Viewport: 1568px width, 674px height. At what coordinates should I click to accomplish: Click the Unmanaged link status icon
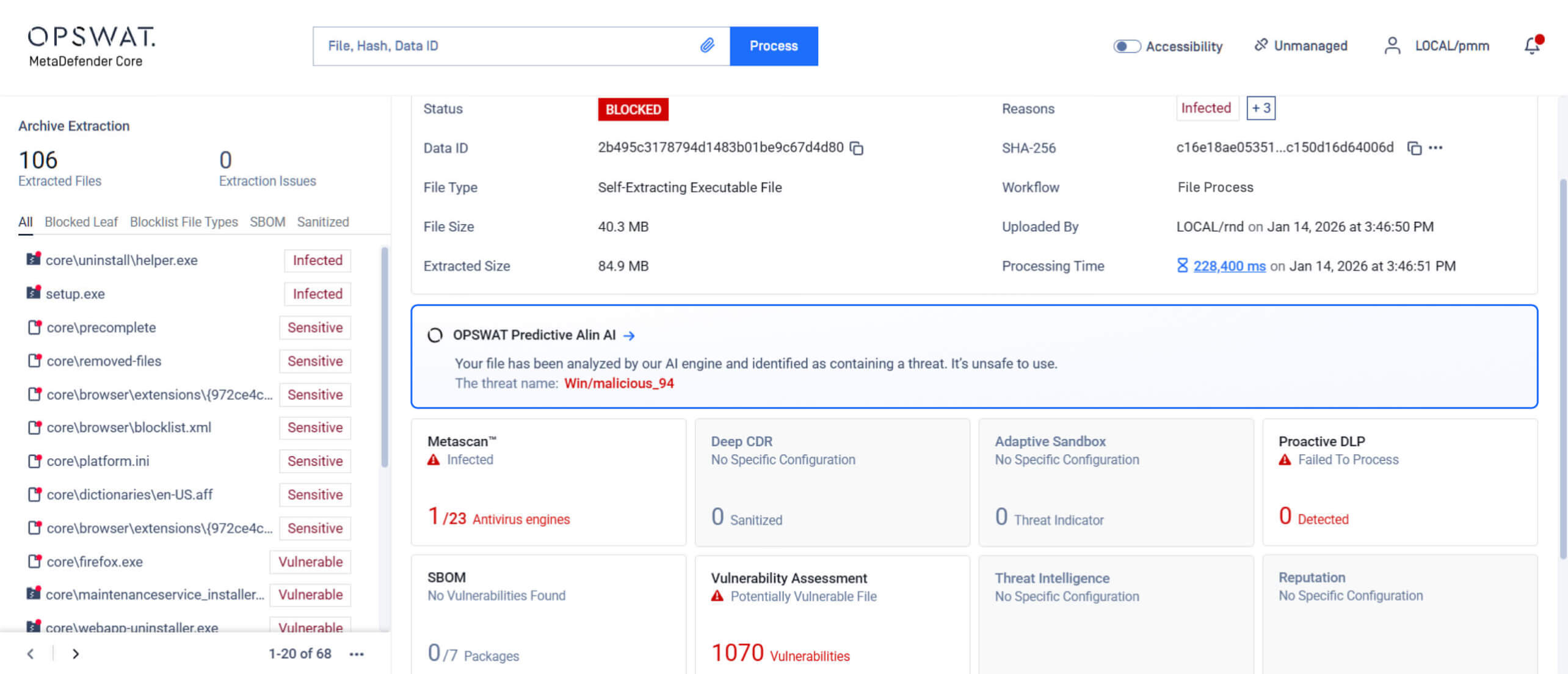click(1260, 45)
